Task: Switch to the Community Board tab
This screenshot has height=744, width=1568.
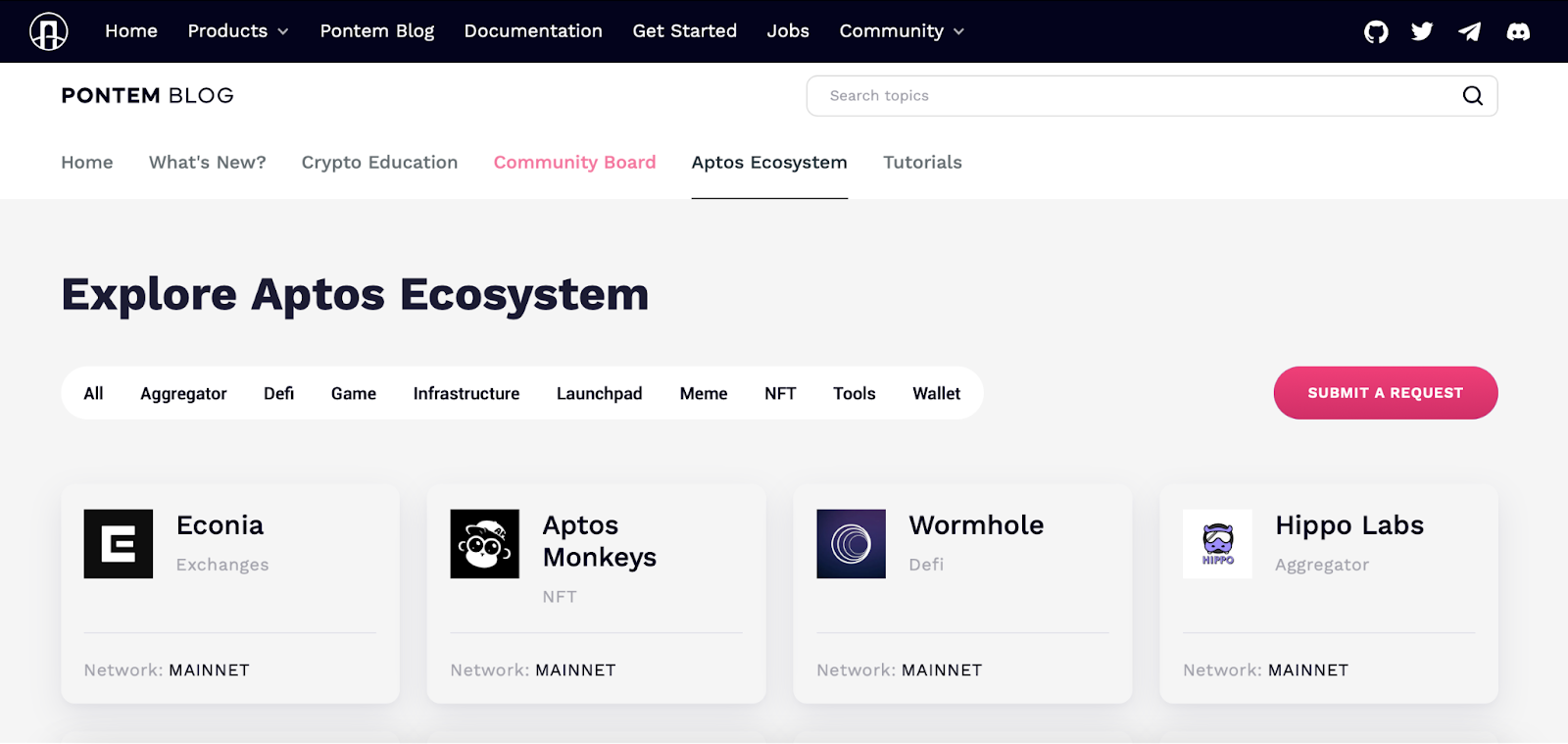Action: pos(574,163)
